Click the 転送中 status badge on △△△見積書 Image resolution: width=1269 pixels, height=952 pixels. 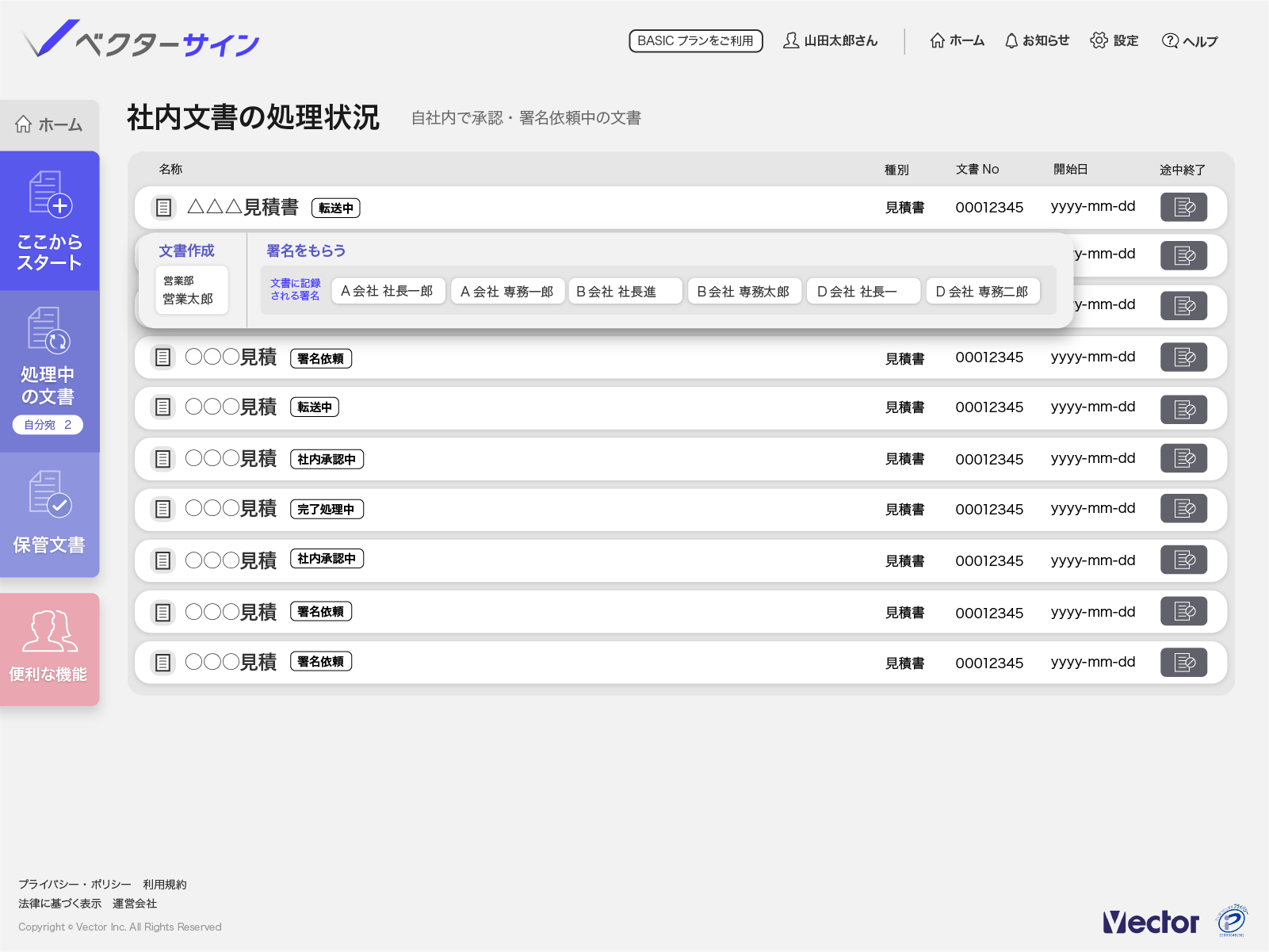pos(336,208)
